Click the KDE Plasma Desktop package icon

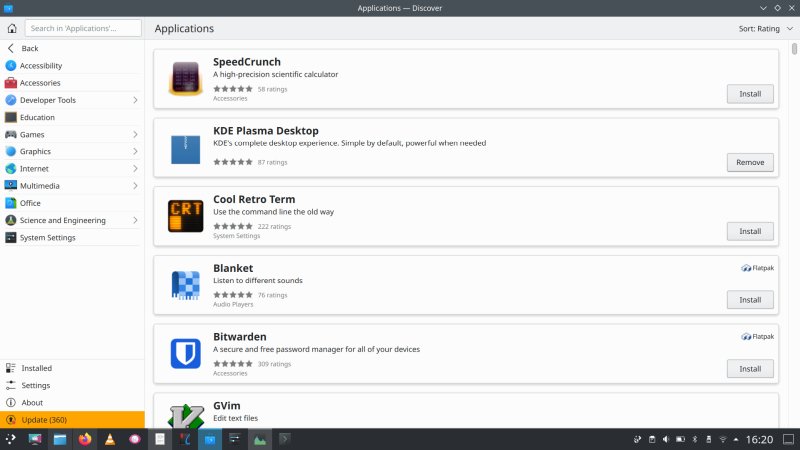pos(186,147)
